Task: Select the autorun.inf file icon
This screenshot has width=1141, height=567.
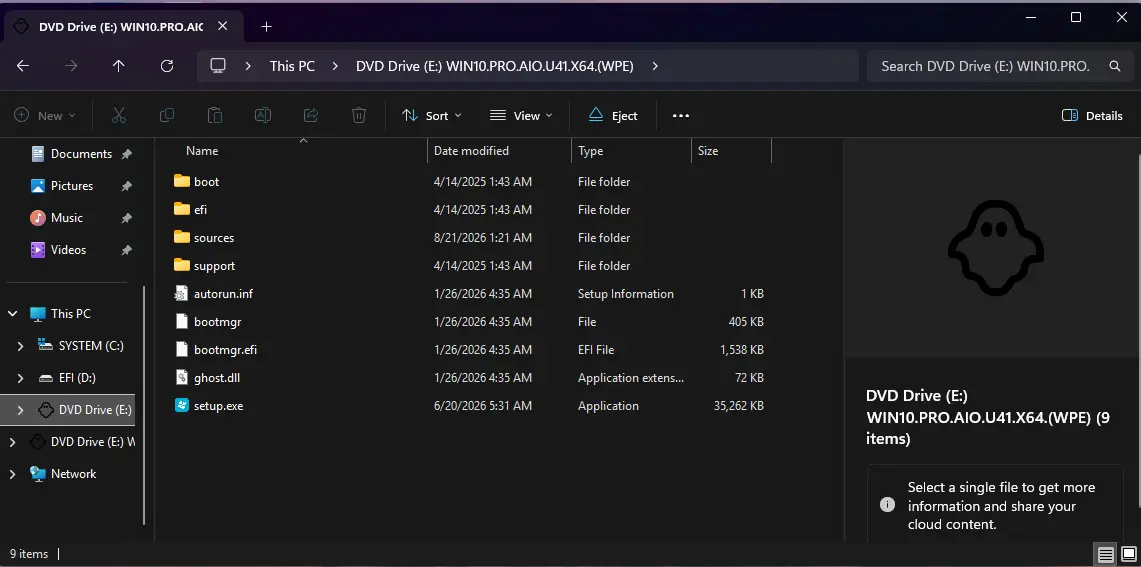Action: tap(182, 293)
